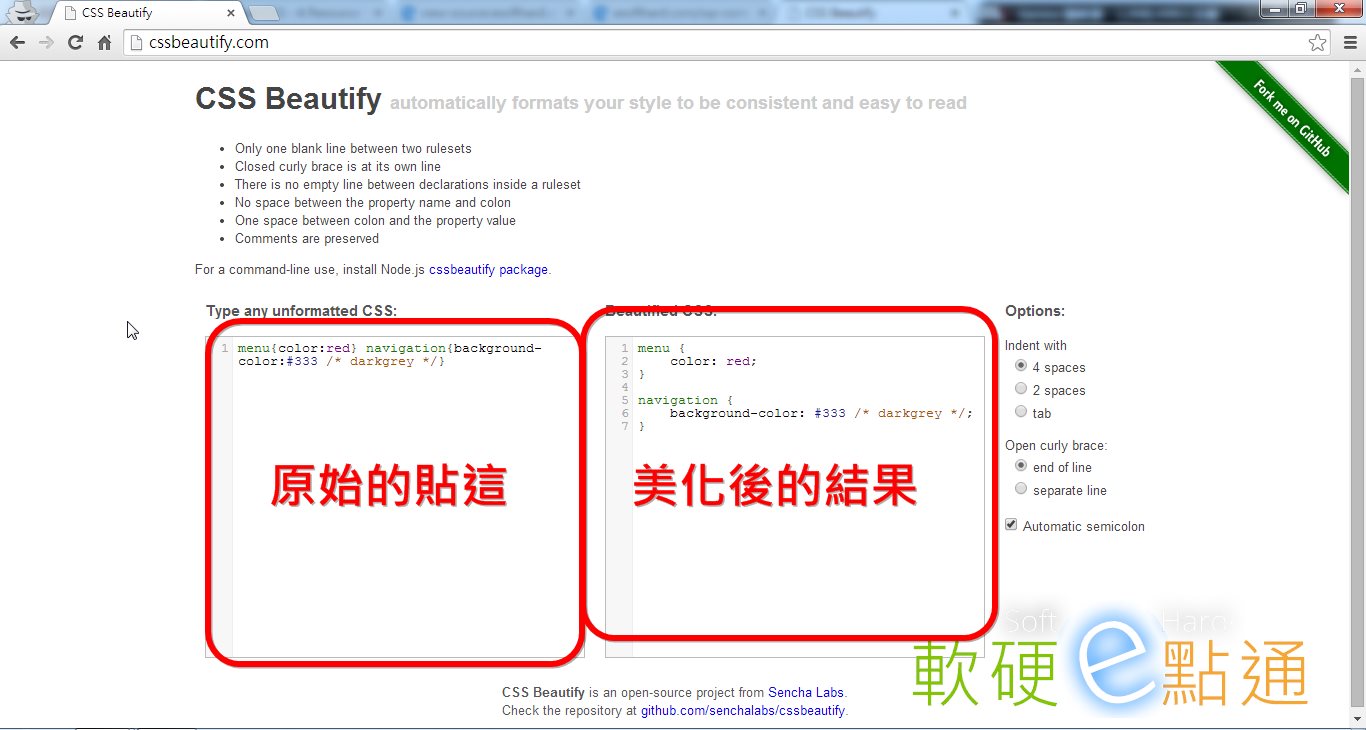Click 'navigation {' line in beautified output
Viewport: 1366px width, 730px height.
pyautogui.click(x=685, y=400)
